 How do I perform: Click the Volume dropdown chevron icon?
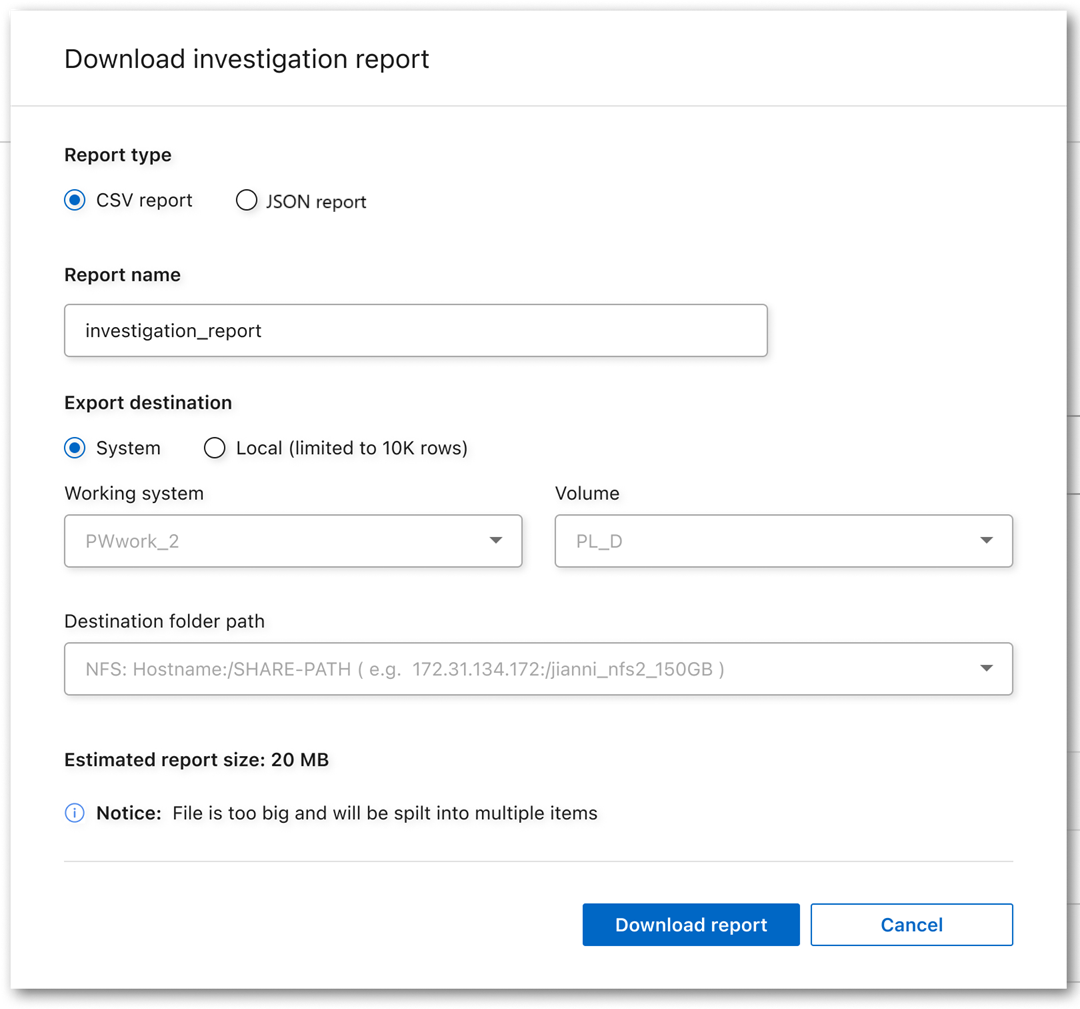click(987, 540)
